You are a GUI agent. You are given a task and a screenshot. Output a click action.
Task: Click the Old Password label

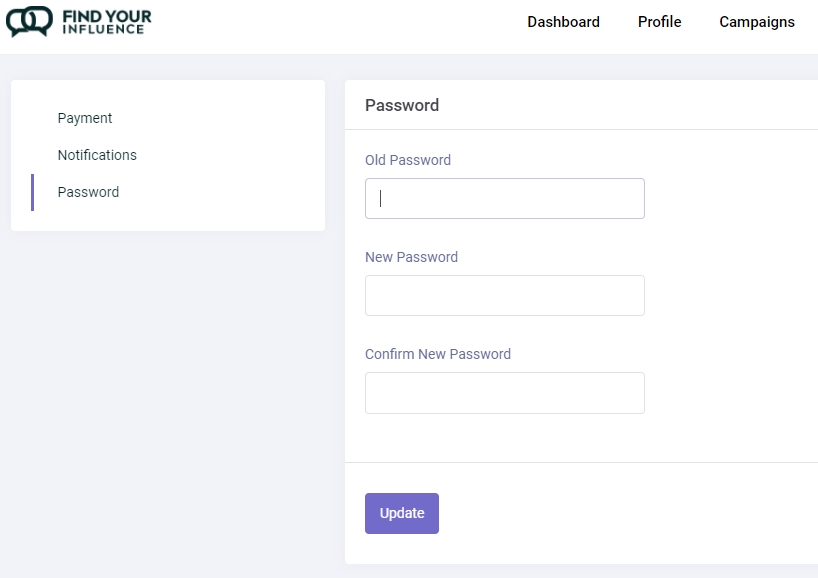408,160
